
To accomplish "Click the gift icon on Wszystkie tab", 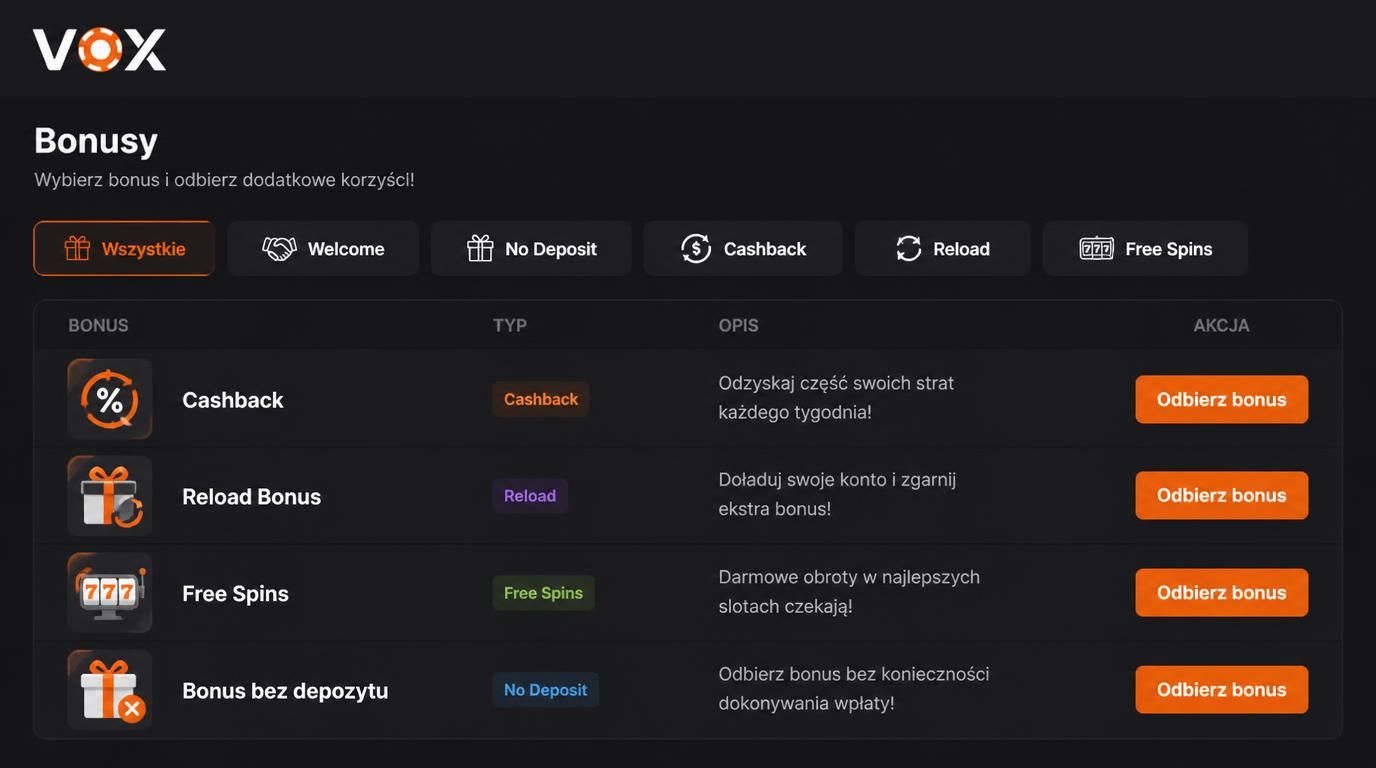I will pos(77,248).
